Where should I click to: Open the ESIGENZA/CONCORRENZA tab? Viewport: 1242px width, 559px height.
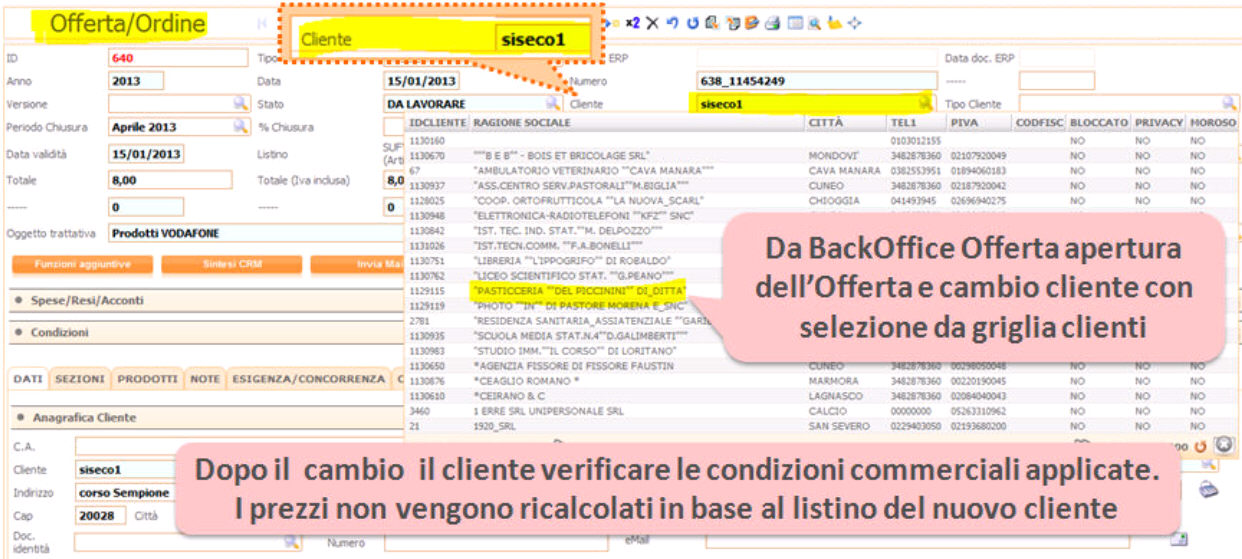pos(309,379)
